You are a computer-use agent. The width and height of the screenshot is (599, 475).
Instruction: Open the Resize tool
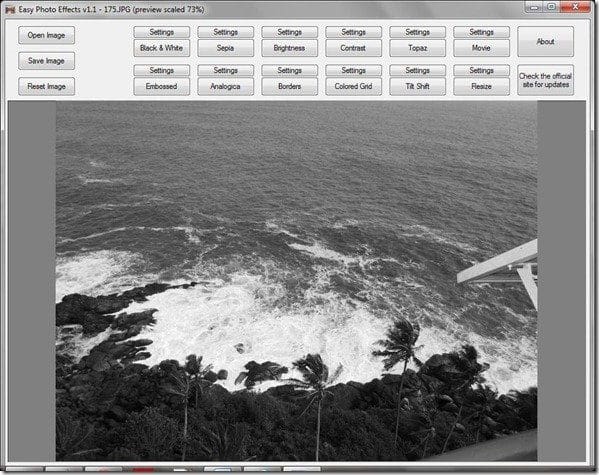tap(481, 86)
